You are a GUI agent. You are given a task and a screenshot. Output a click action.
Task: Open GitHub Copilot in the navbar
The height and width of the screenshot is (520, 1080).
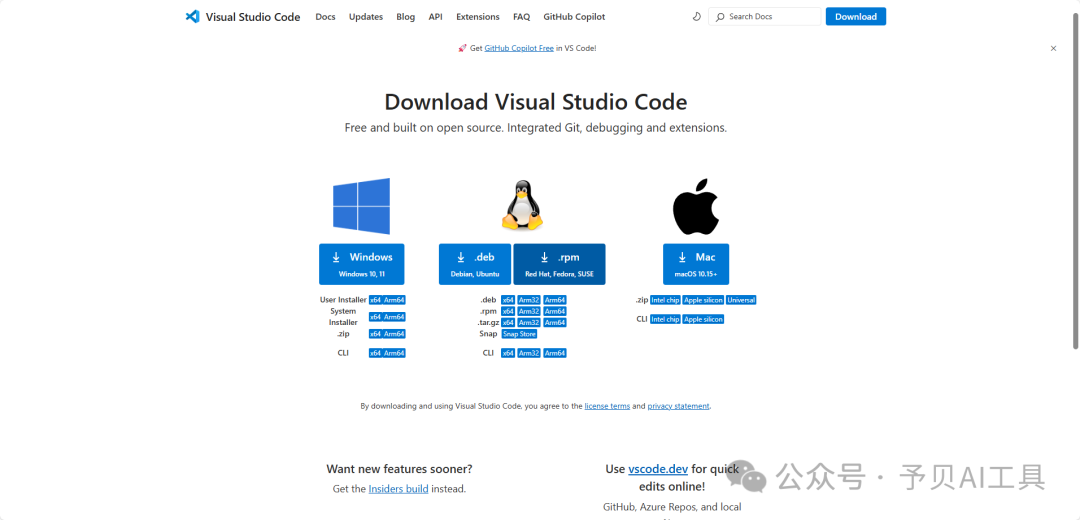(574, 17)
